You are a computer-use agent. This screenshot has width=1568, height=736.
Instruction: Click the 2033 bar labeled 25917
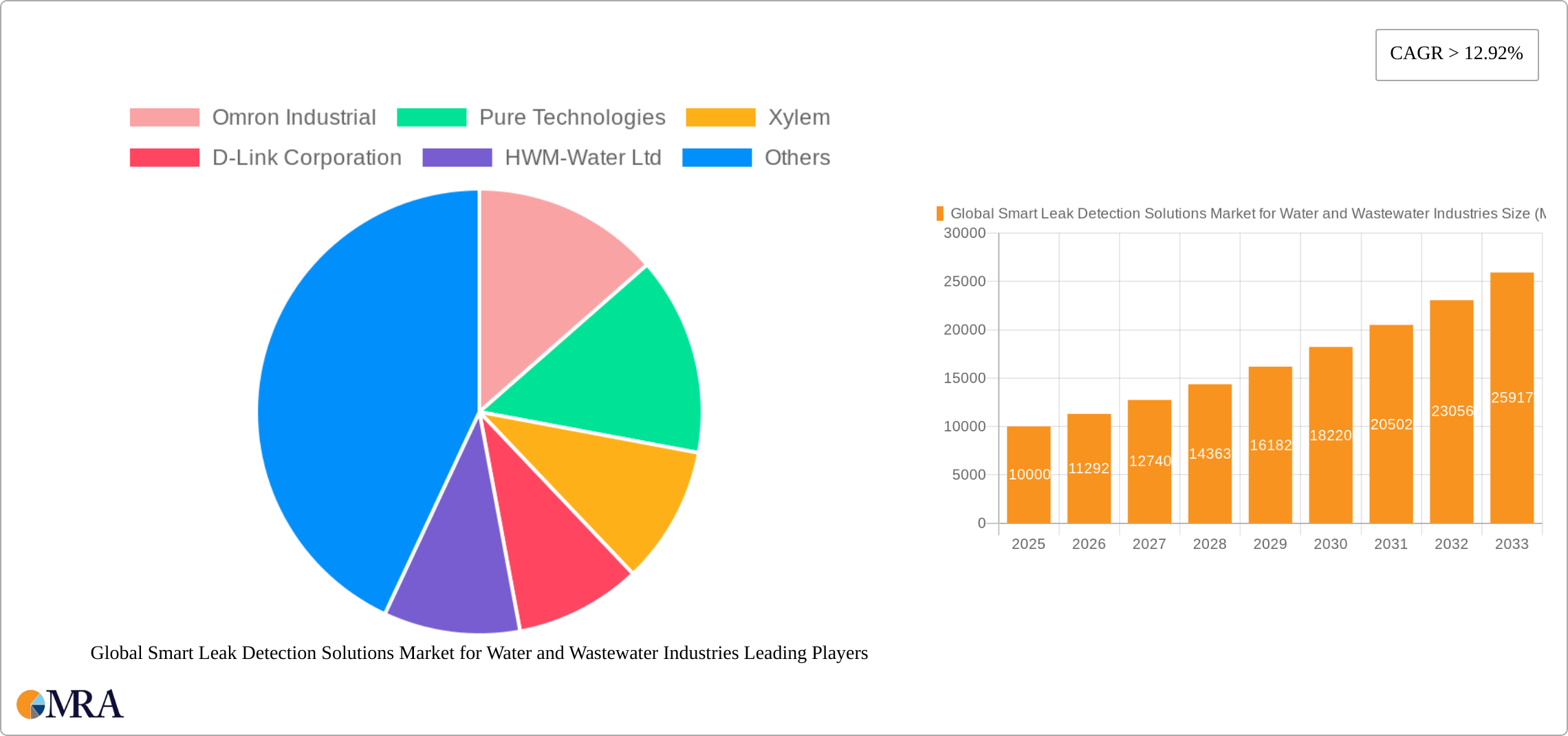(1512, 398)
